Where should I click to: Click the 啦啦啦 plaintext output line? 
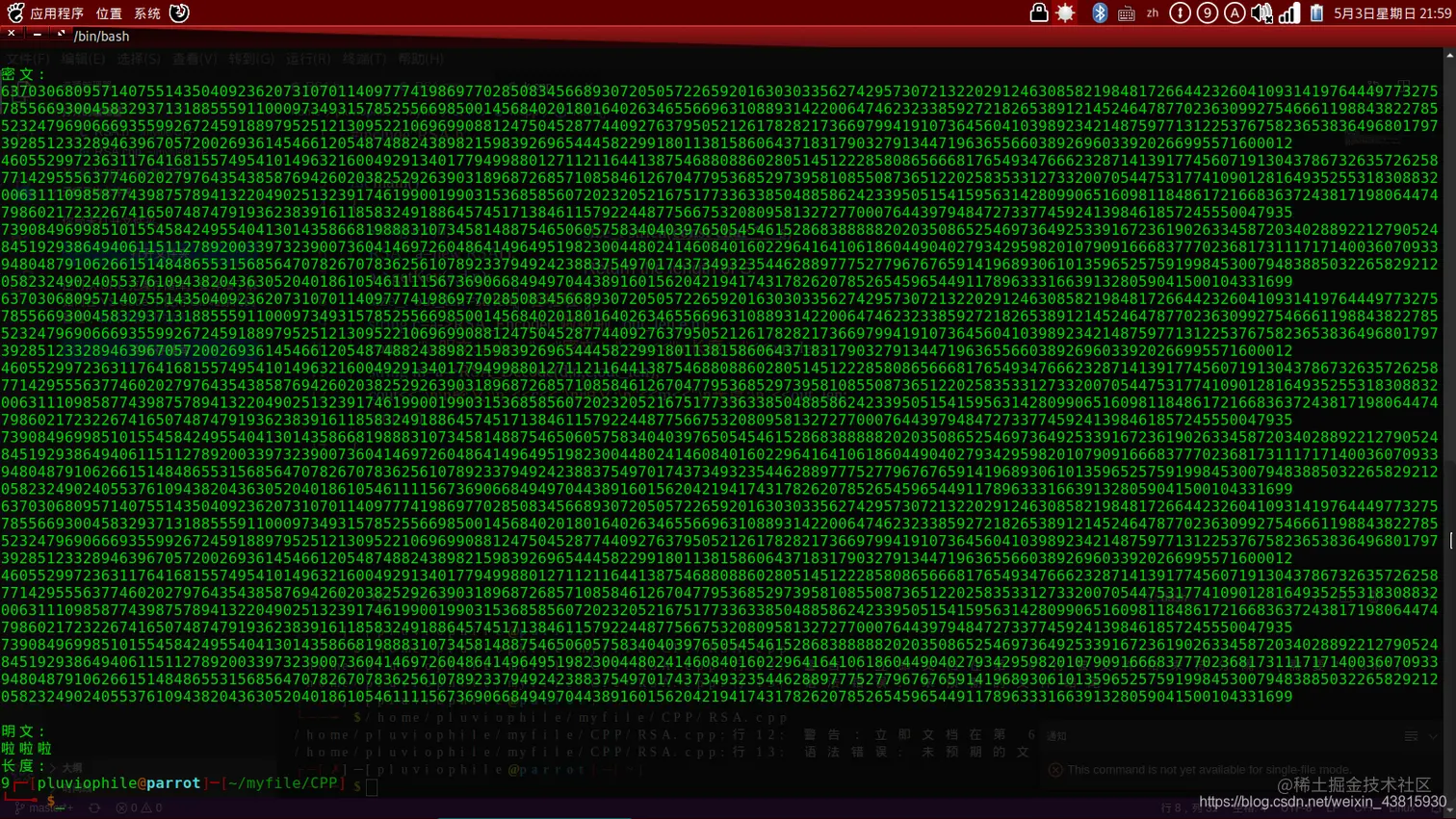coord(27,749)
